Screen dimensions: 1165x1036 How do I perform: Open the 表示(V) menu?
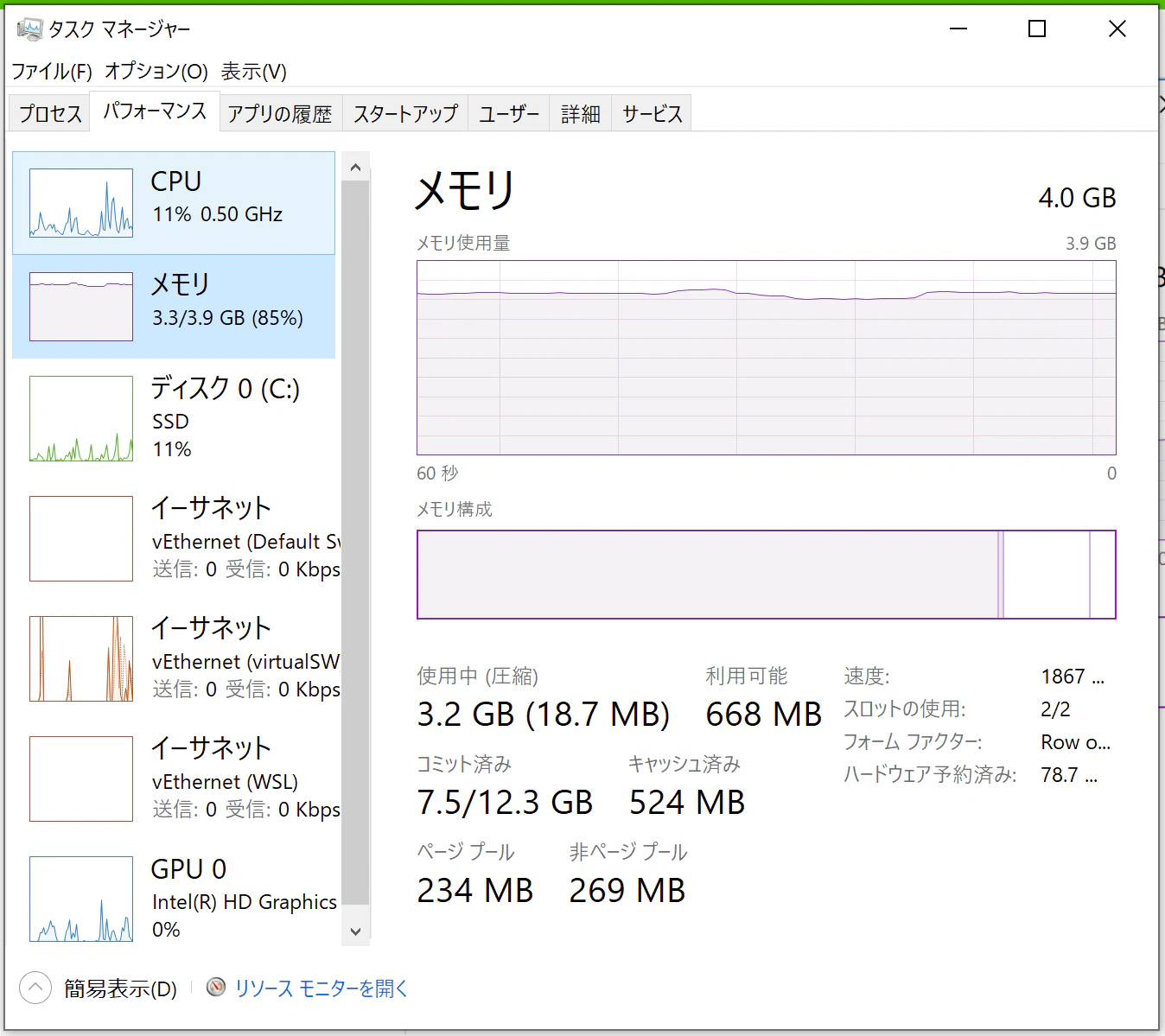point(253,72)
